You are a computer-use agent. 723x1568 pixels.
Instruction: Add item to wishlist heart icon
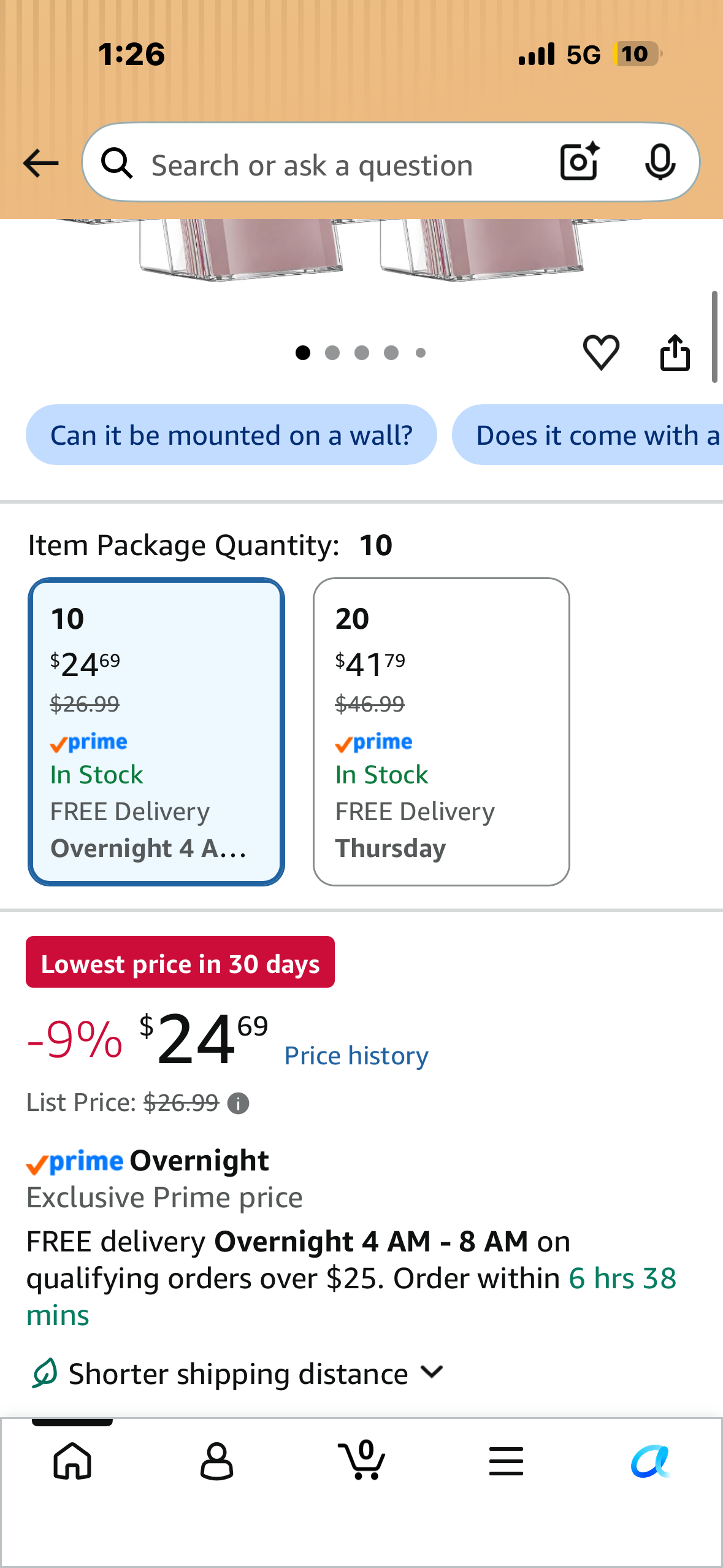601,352
